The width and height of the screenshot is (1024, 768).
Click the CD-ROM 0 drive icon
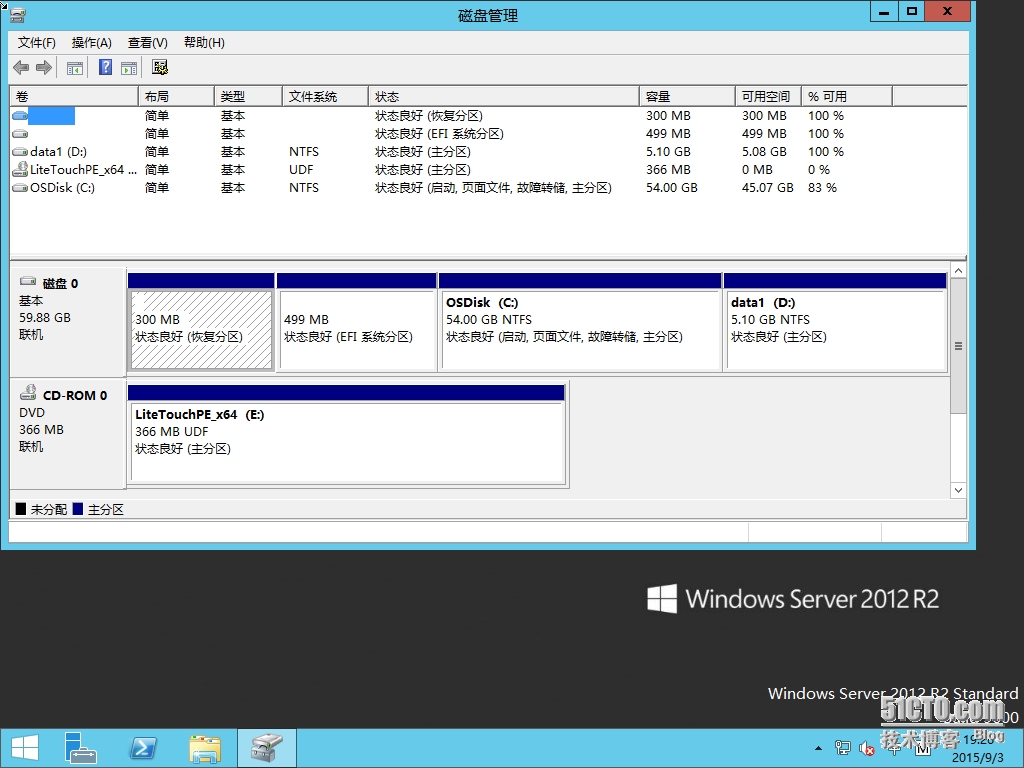(x=28, y=392)
